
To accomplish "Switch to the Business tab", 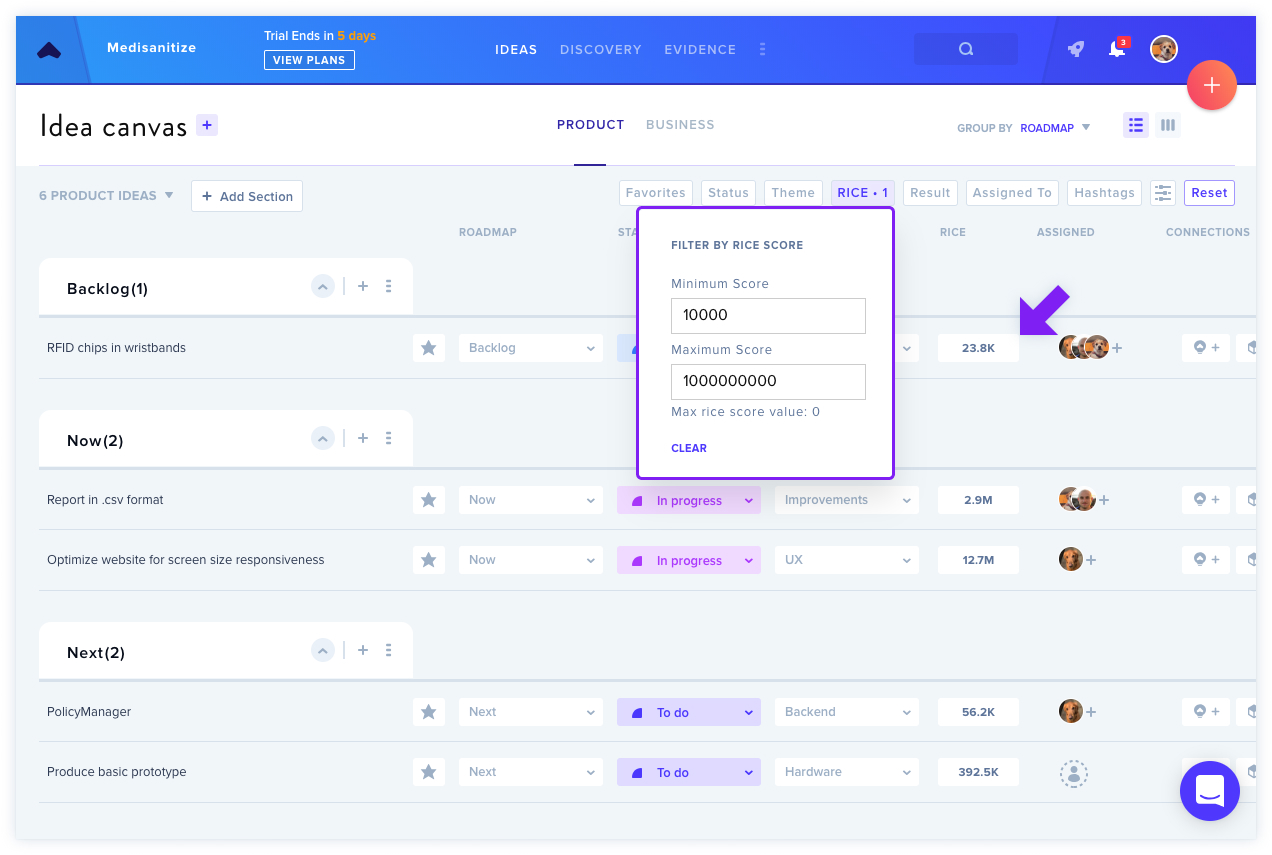I will (680, 125).
